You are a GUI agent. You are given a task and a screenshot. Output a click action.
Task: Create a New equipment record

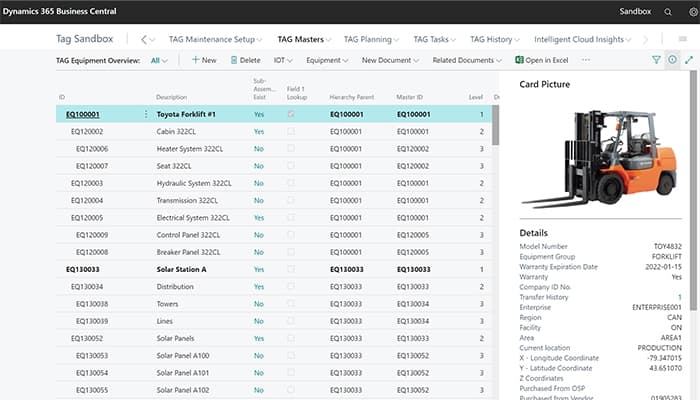pos(204,60)
